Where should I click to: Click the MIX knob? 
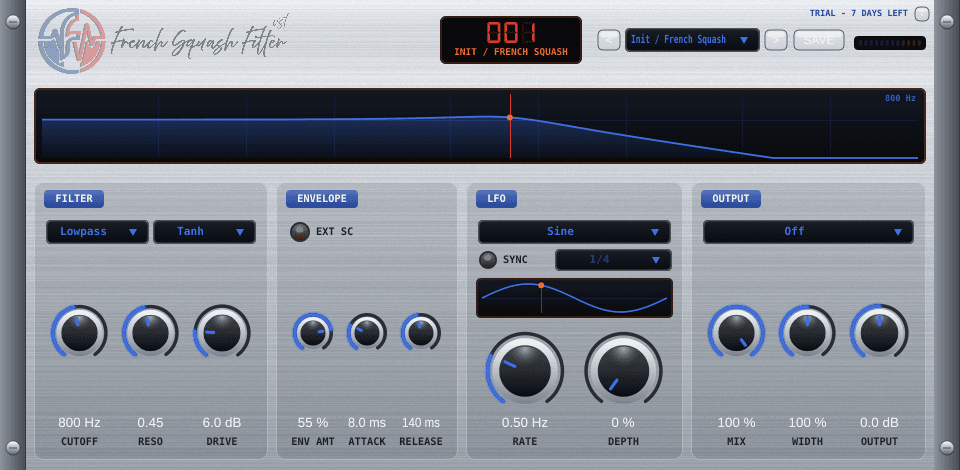tap(737, 333)
